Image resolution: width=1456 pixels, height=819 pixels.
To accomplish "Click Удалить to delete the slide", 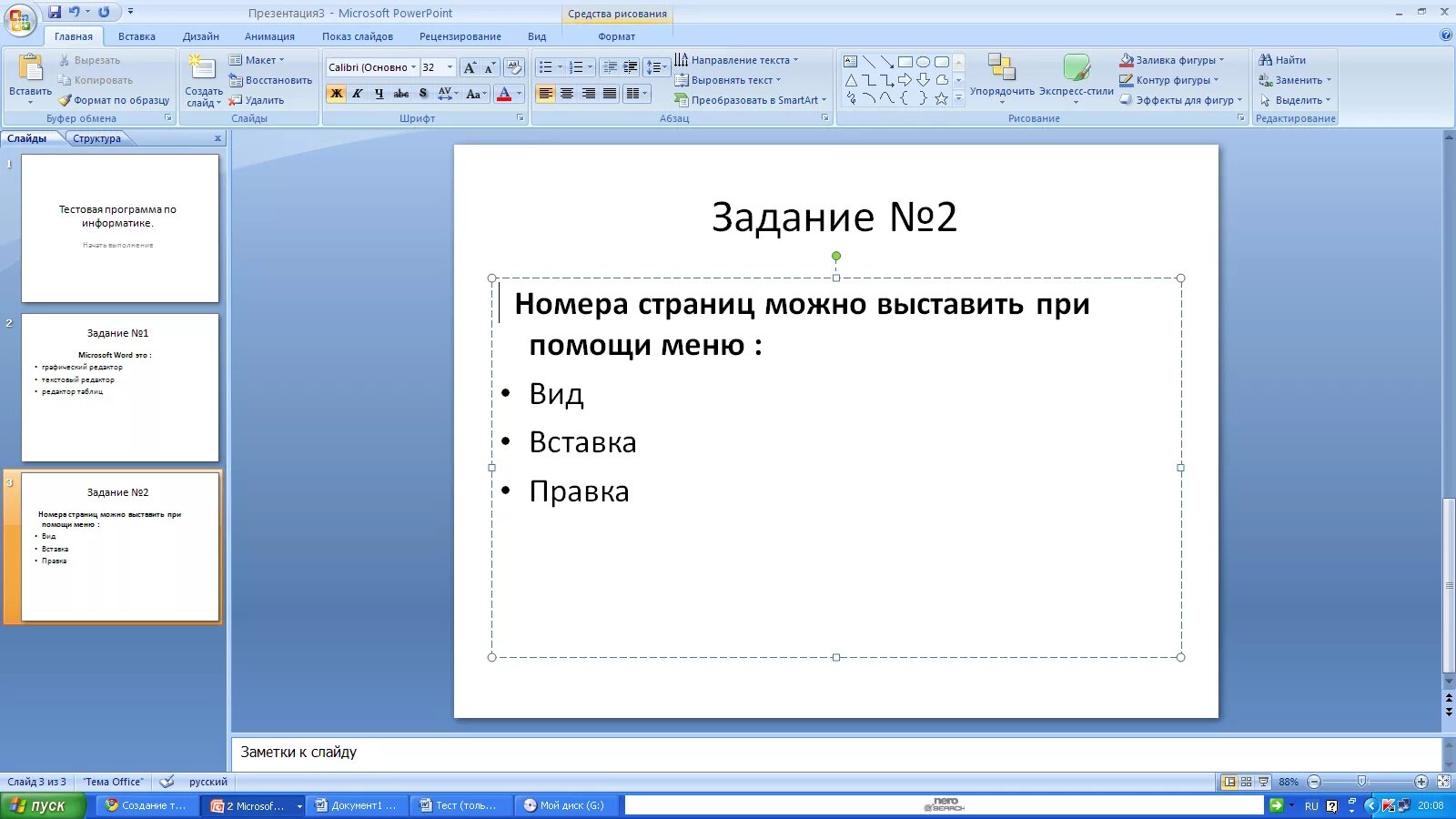I will (x=257, y=100).
